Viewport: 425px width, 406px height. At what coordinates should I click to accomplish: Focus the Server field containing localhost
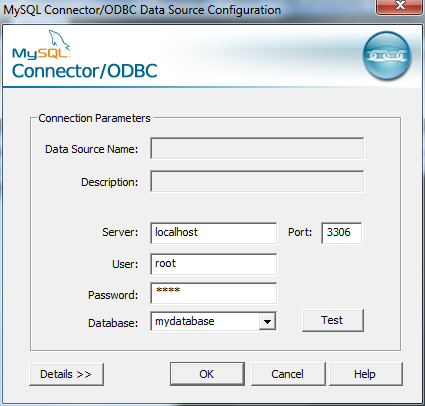[x=213, y=233]
